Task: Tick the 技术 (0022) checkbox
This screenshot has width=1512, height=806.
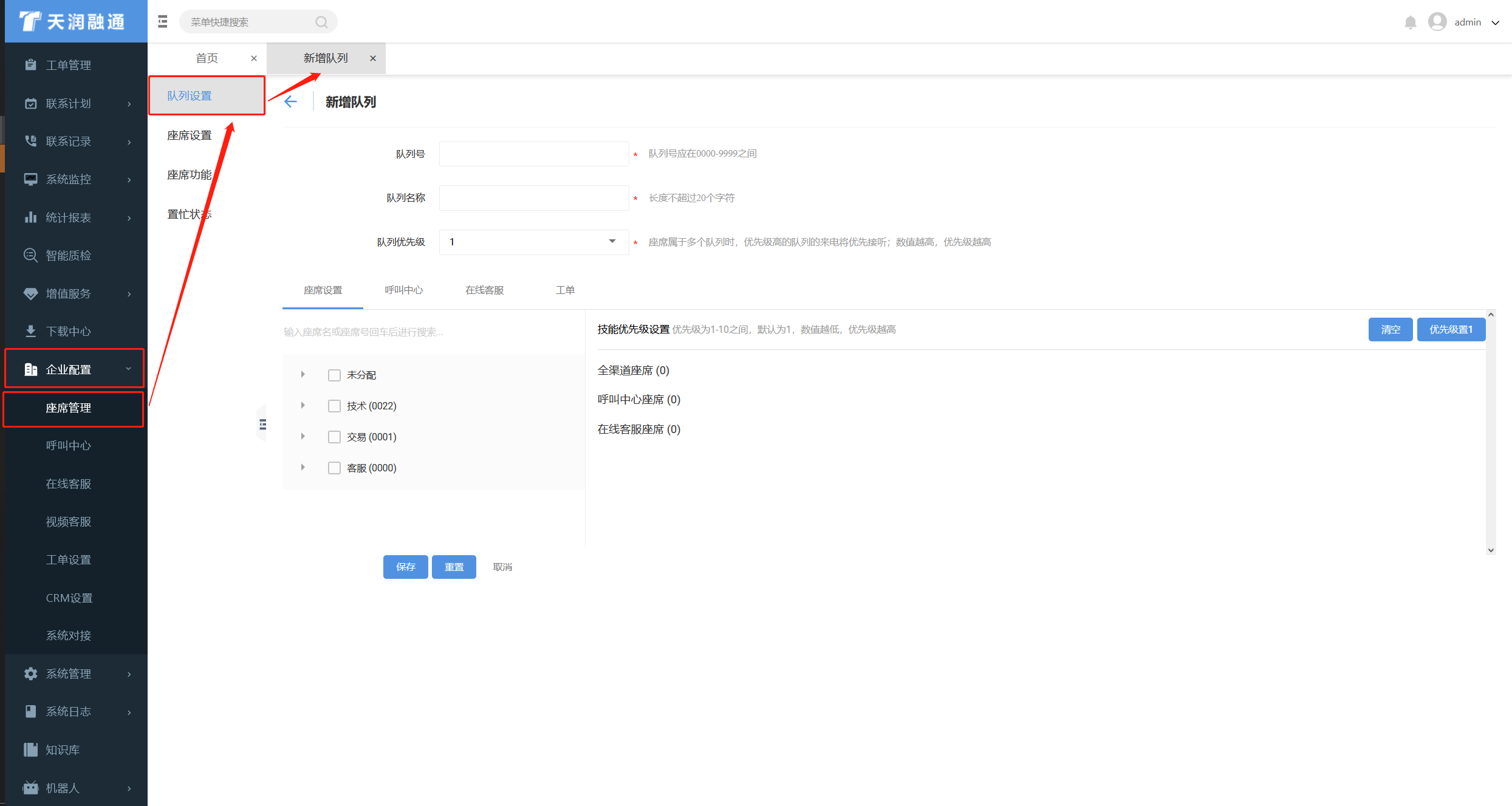Action: (334, 406)
